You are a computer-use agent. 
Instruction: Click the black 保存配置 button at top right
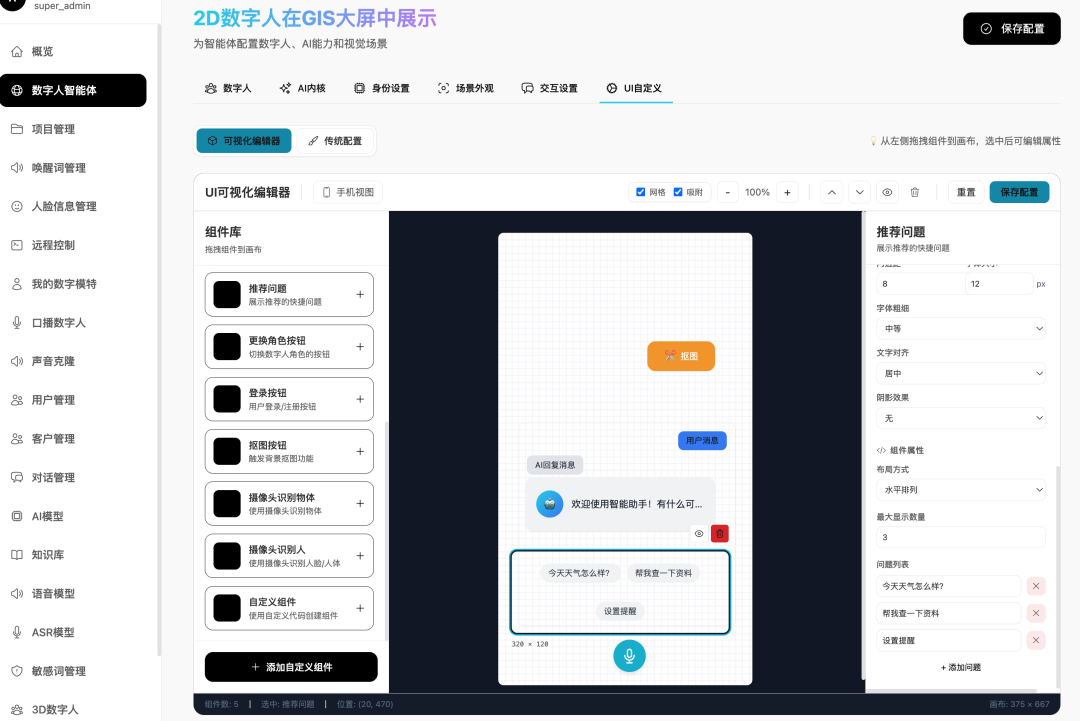point(1011,28)
